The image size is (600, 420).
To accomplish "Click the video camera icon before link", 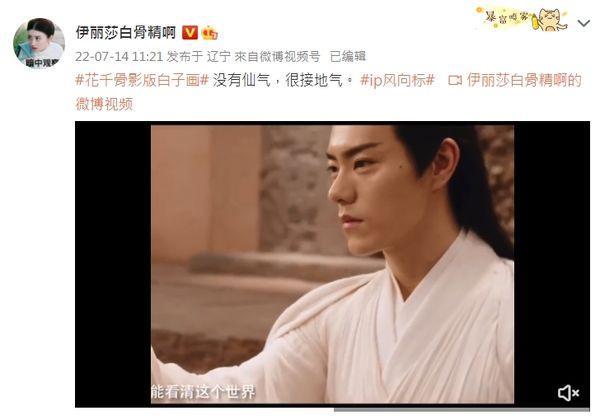I will (x=455, y=81).
